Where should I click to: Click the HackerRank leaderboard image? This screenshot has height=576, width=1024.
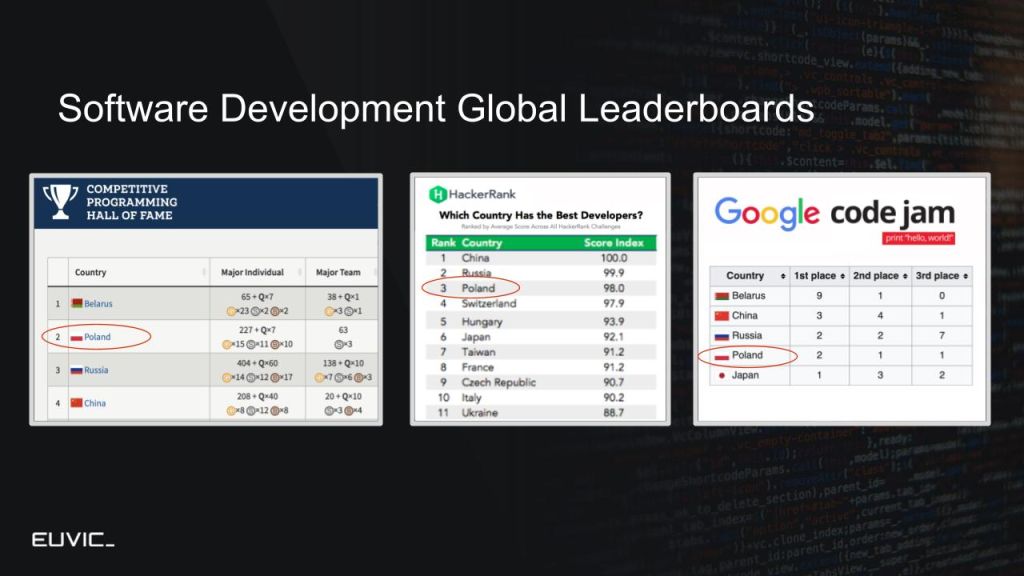(x=540, y=299)
